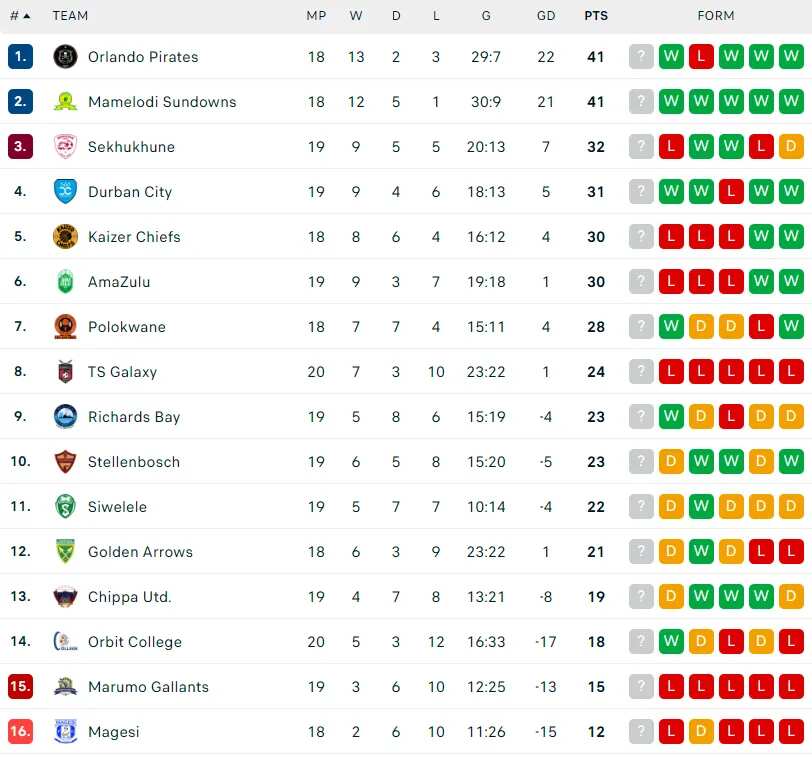Click the Chippa Utd. club badge
The image size is (812, 757).
coord(65,597)
